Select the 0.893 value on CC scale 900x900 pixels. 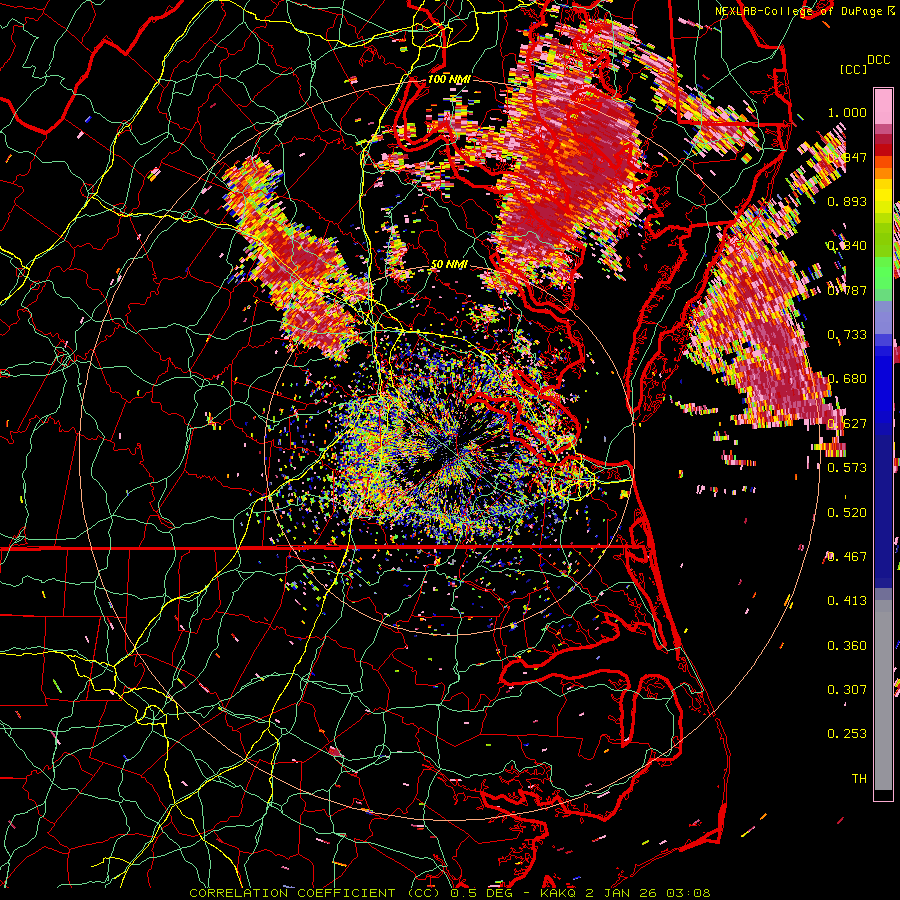pyautogui.click(x=847, y=201)
